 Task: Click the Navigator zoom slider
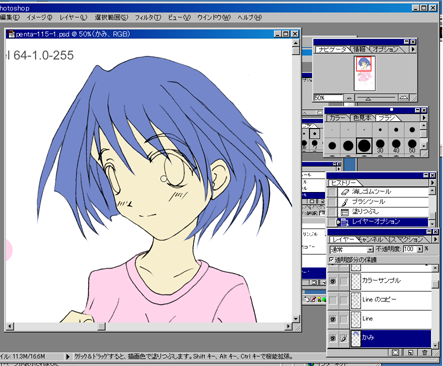coord(376,98)
